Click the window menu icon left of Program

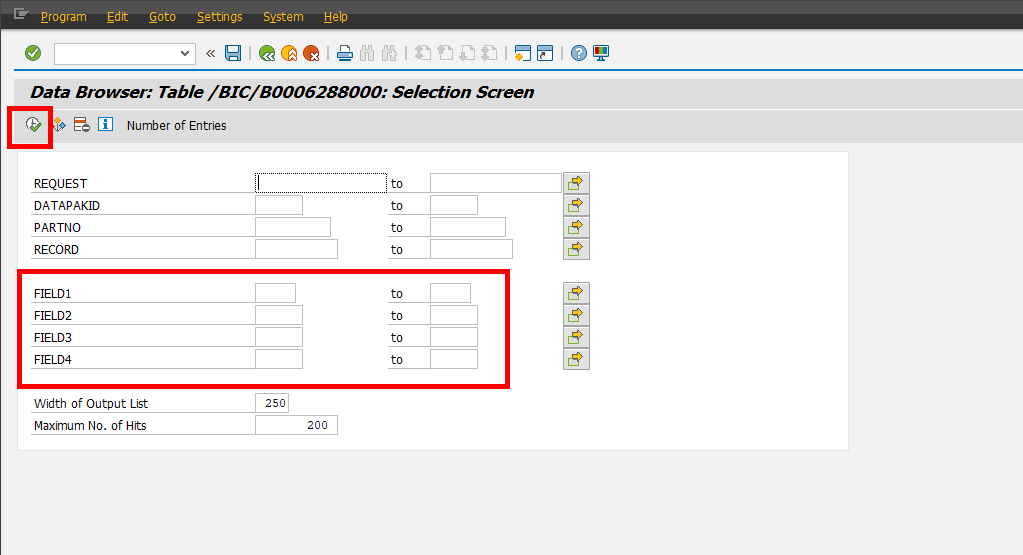20,14
